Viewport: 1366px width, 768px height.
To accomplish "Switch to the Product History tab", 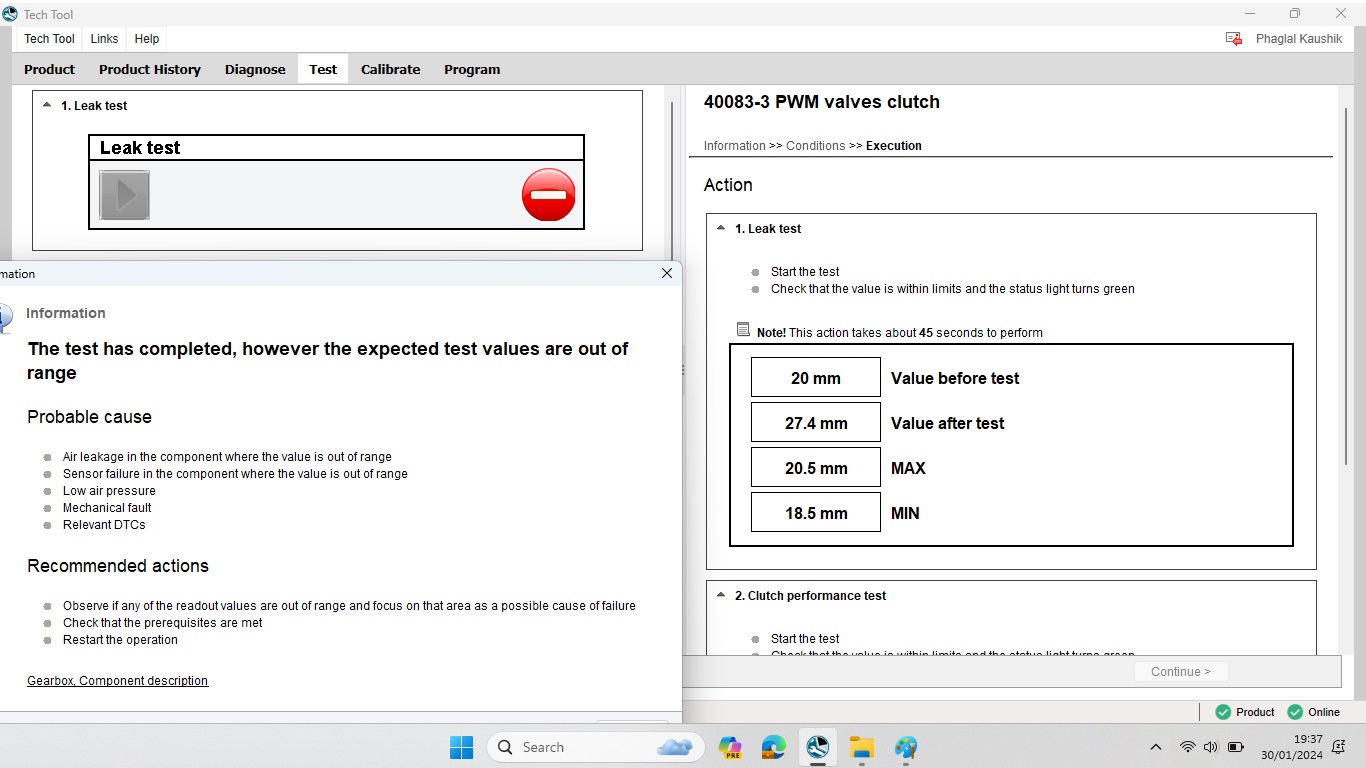I will coord(150,69).
